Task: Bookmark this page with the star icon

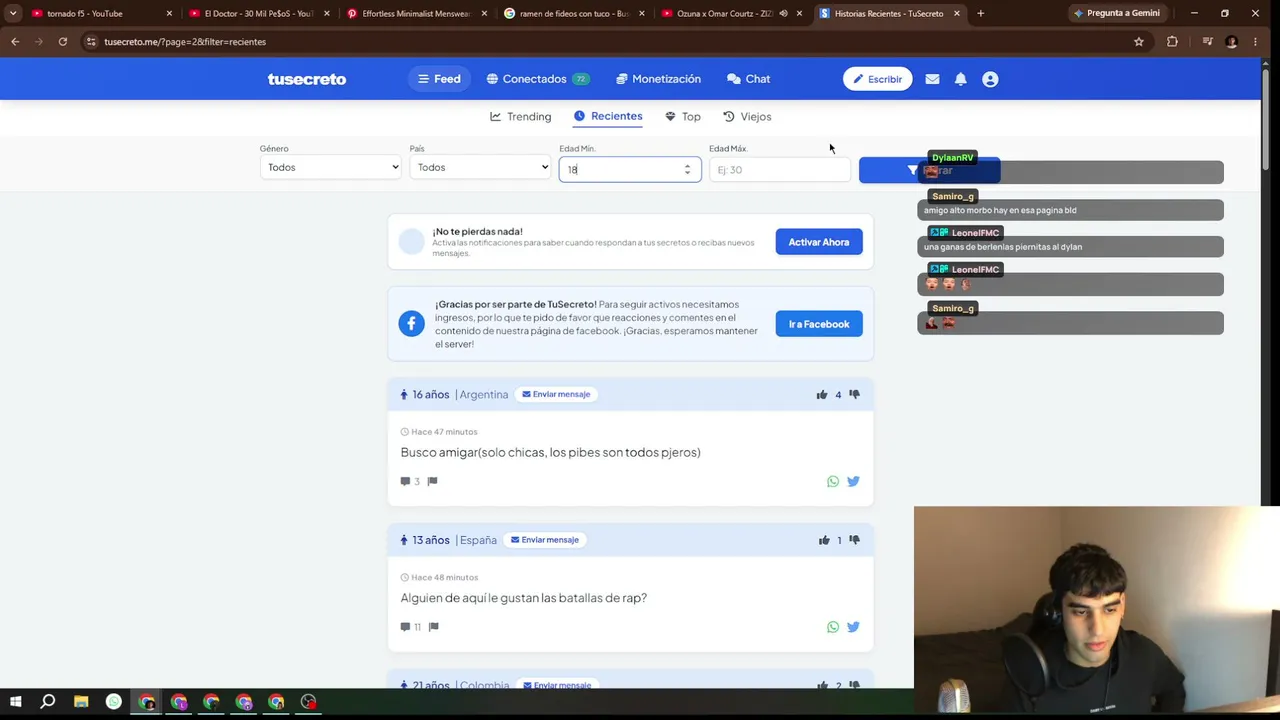Action: [1138, 41]
